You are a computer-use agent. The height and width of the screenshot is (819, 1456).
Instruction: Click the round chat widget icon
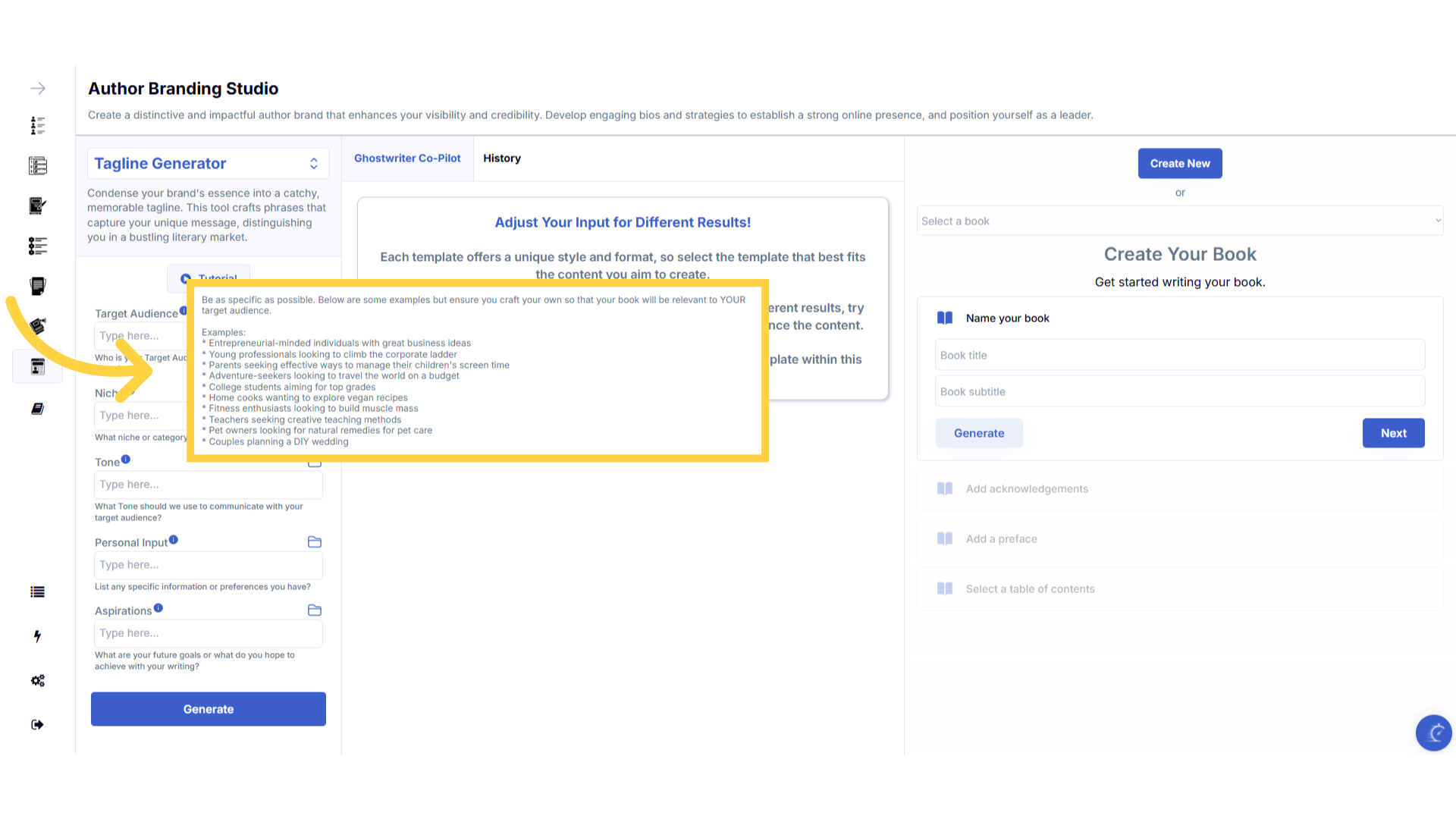1433,733
